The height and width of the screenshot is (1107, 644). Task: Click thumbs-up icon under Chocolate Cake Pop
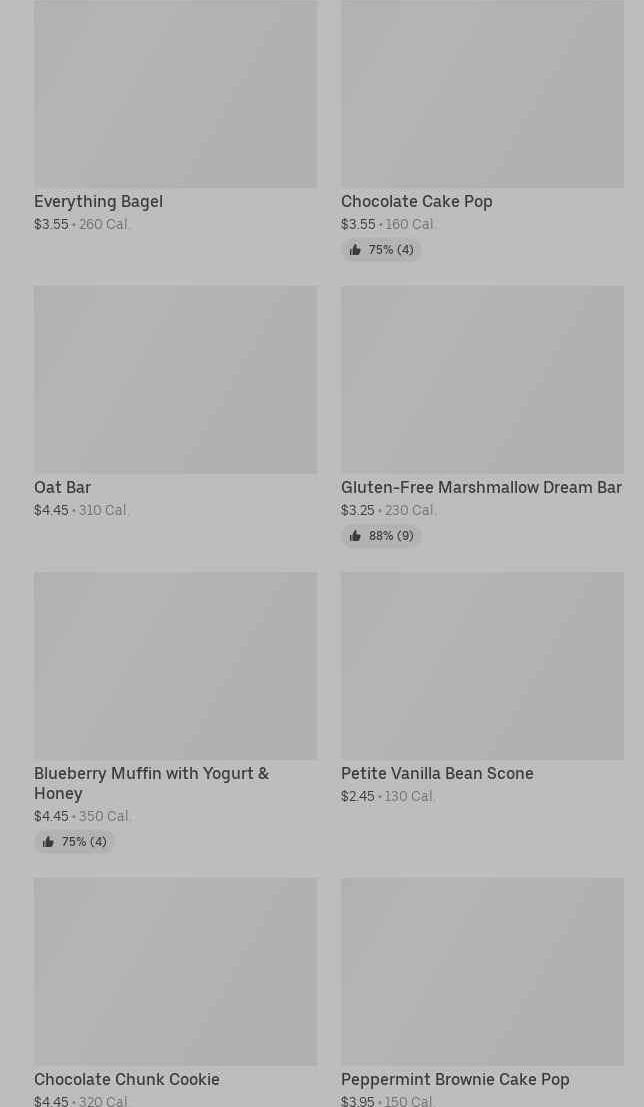355,250
